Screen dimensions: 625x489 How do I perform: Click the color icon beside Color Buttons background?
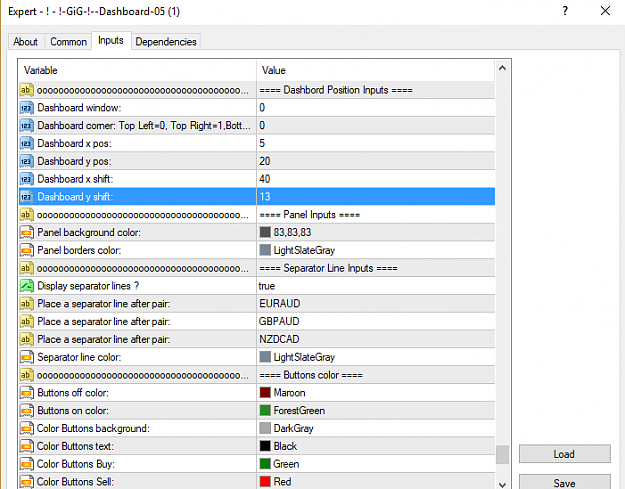pyautogui.click(x=26, y=428)
